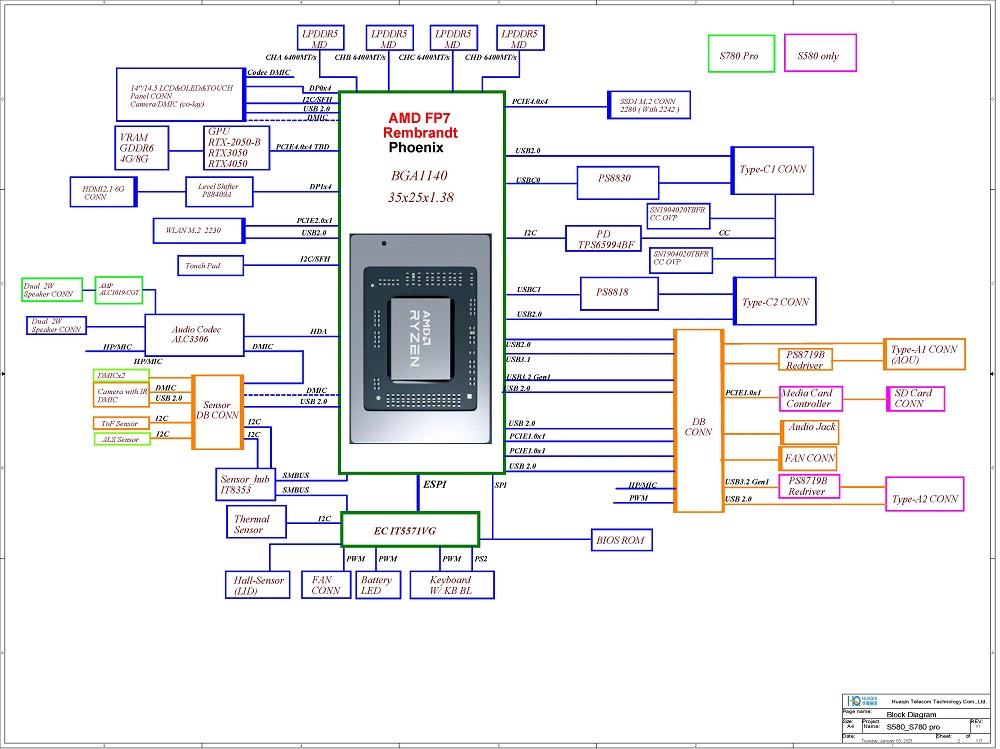Image resolution: width=1000 pixels, height=749 pixels.
Task: Click the Battery LED block
Action: tap(376, 585)
